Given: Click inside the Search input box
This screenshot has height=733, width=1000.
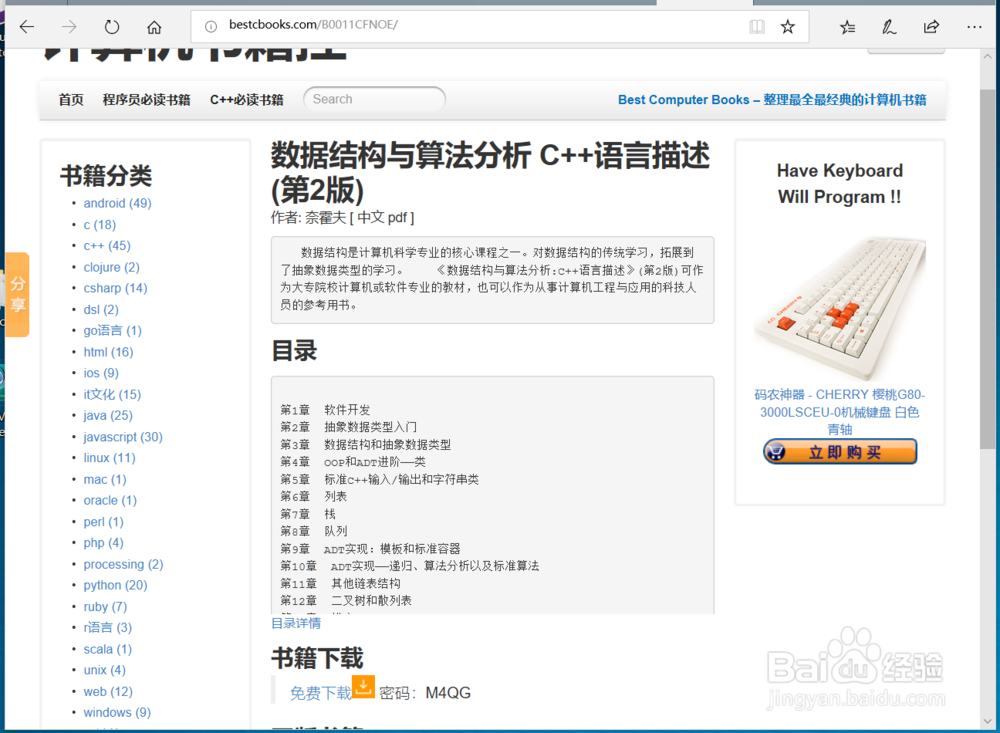Looking at the screenshot, I should [x=374, y=99].
